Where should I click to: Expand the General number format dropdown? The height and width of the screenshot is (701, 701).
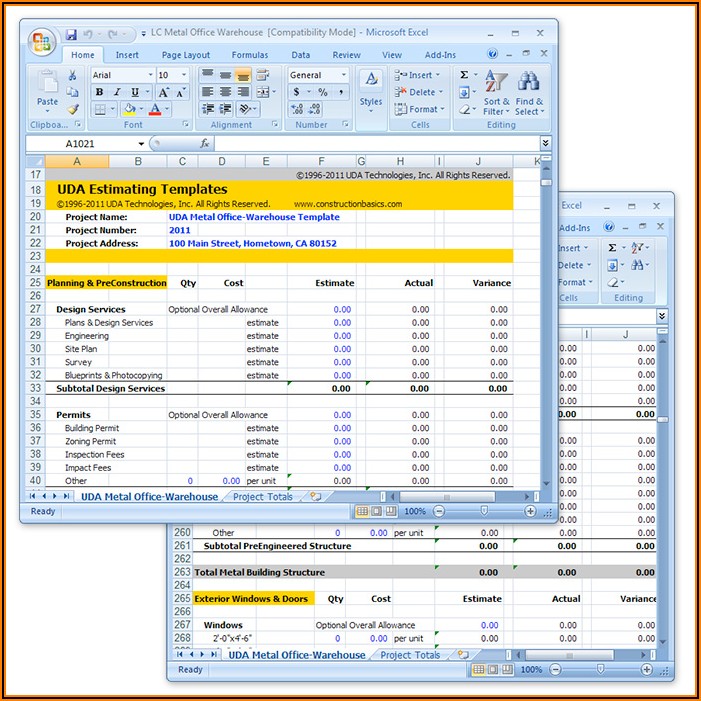click(x=344, y=75)
